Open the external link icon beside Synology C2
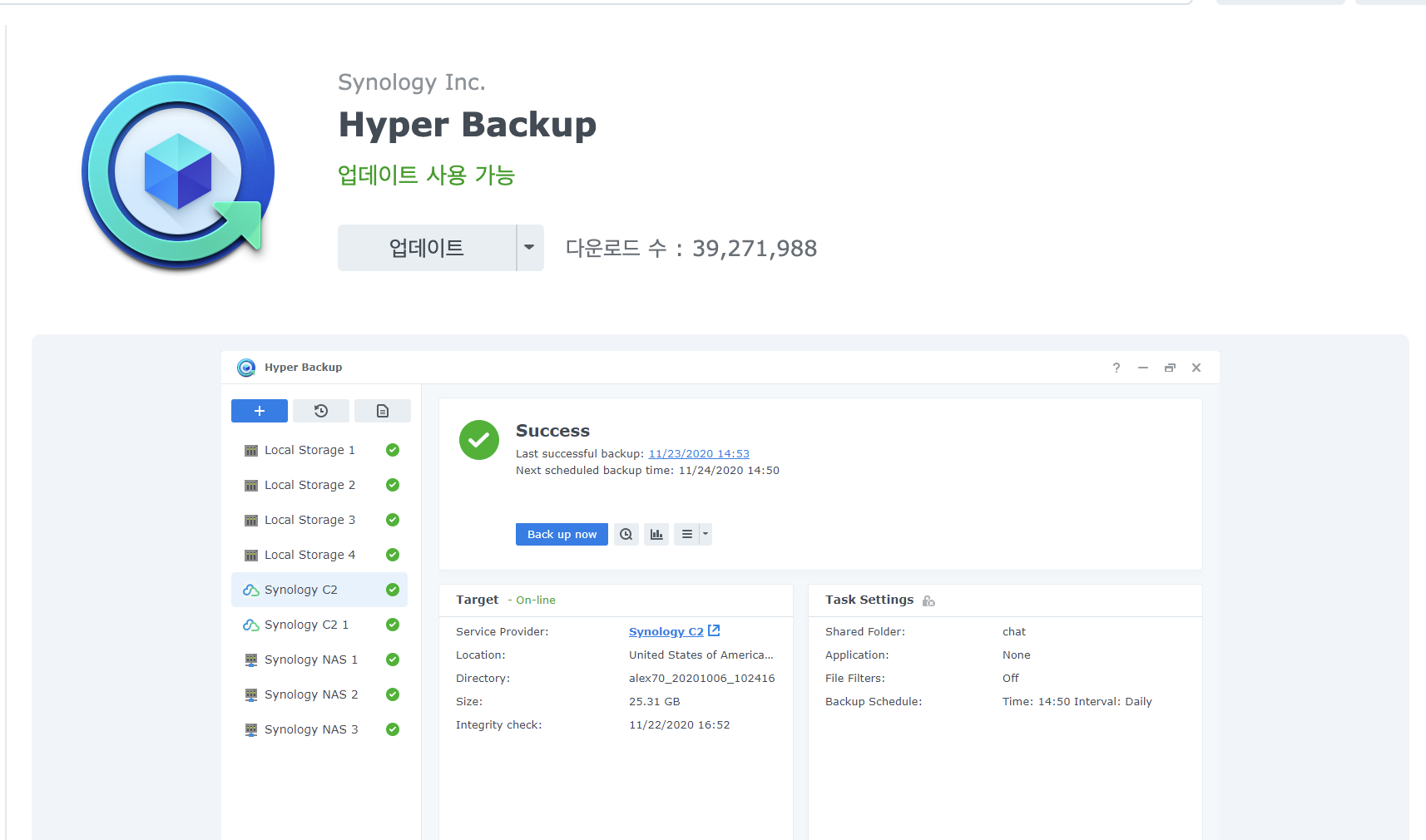1426x840 pixels. pos(714,630)
